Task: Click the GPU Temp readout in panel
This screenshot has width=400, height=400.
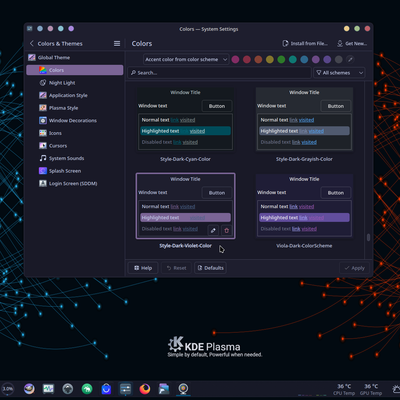Action: [x=371, y=389]
